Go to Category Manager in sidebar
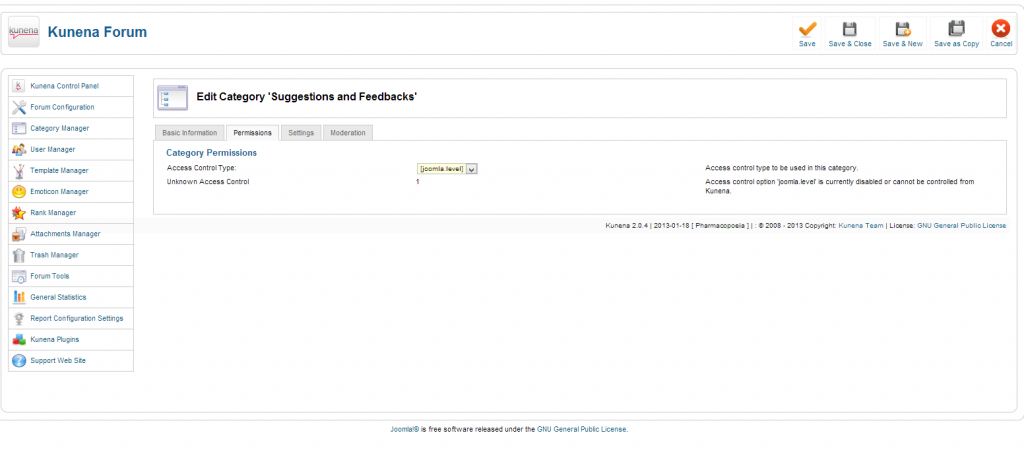This screenshot has height=464, width=1024. (59, 128)
